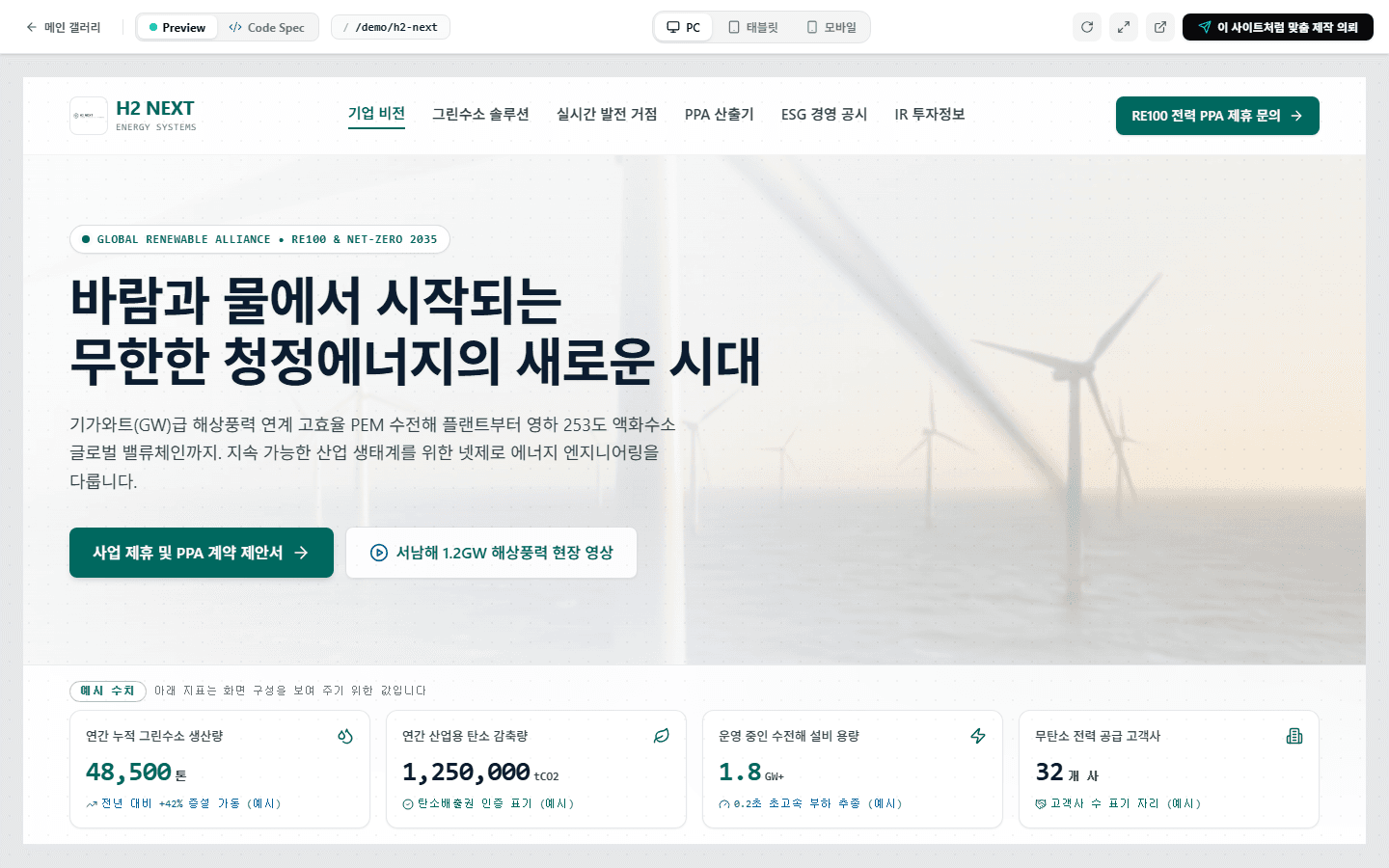Play 서남해 1.2GW 해상풍력 현장 영상
This screenshot has width=1389, height=868.
[x=491, y=553]
